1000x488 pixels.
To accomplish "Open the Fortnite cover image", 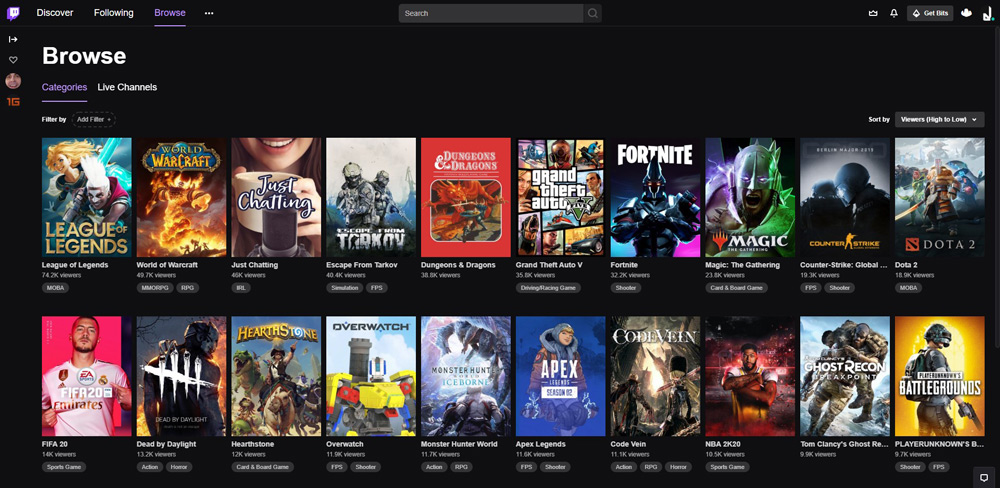I will pyautogui.click(x=655, y=197).
